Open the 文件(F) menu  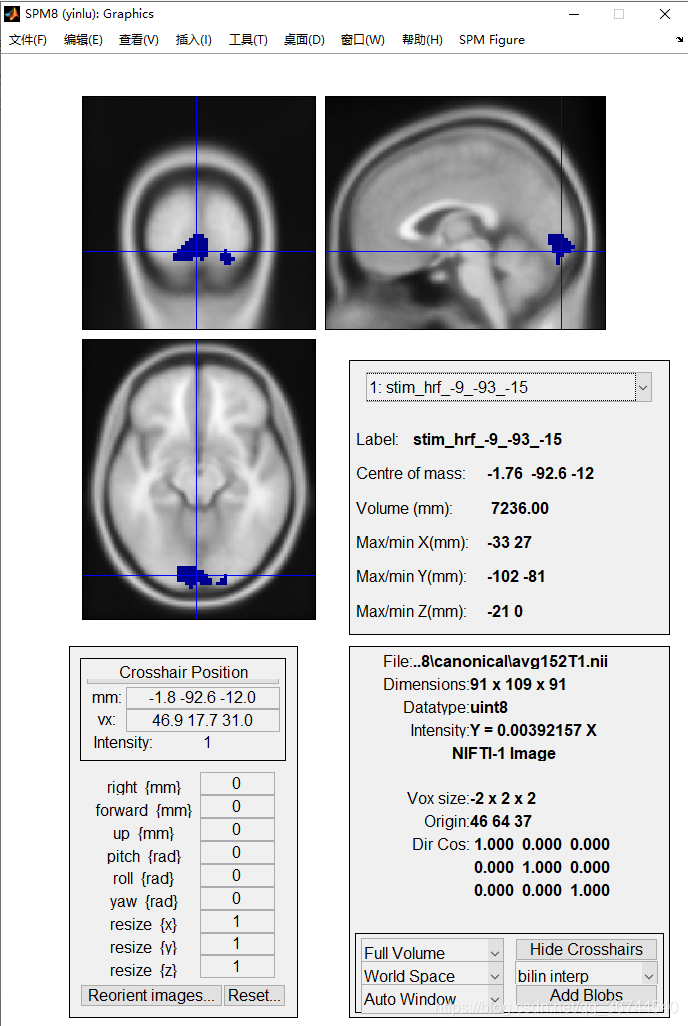click(27, 40)
